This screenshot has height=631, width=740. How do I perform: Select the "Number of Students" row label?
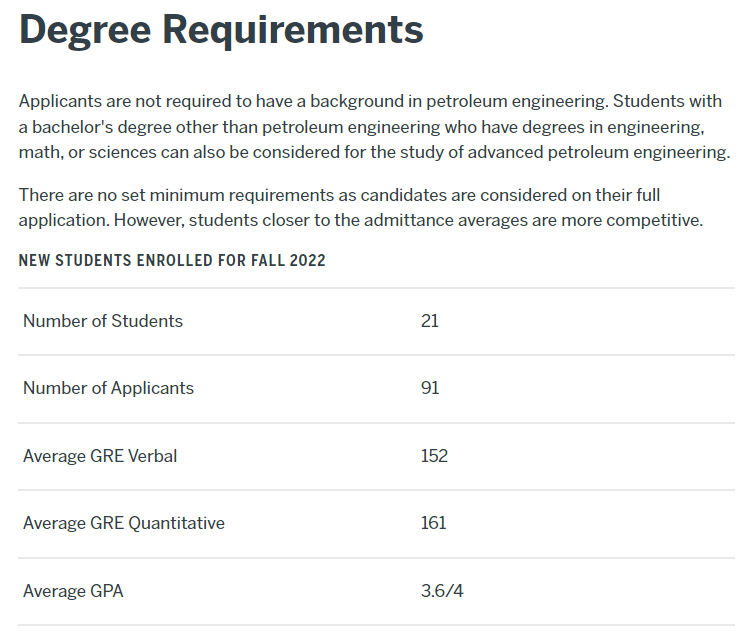tap(103, 321)
